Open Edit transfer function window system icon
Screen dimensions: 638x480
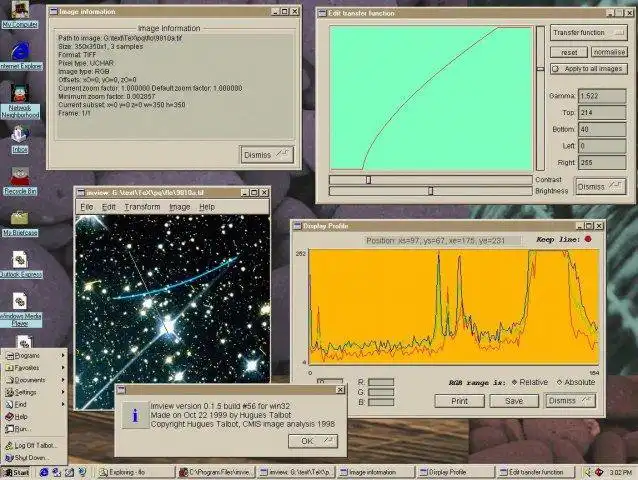tap(322, 13)
